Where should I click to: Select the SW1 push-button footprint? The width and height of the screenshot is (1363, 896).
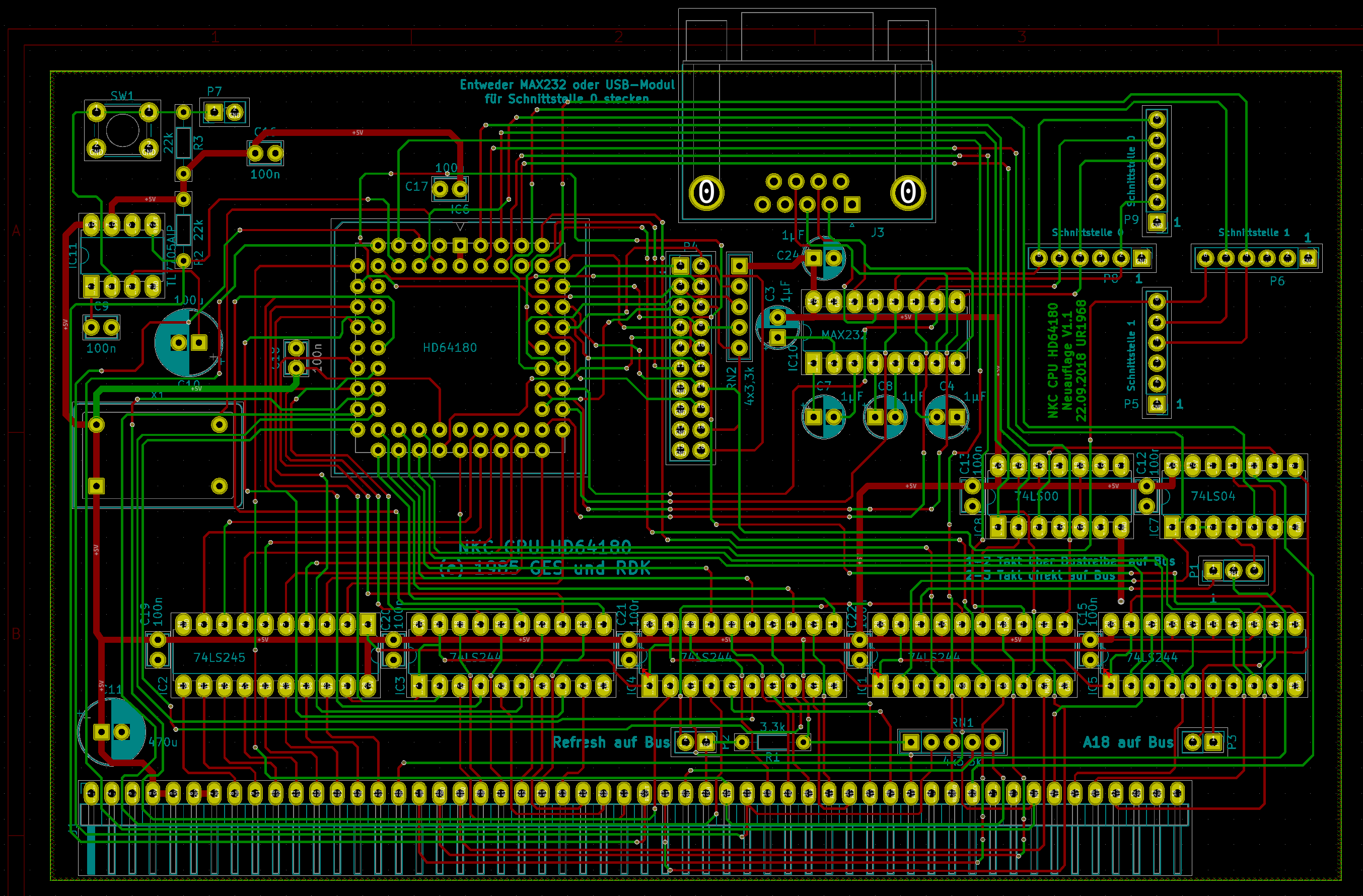122,130
